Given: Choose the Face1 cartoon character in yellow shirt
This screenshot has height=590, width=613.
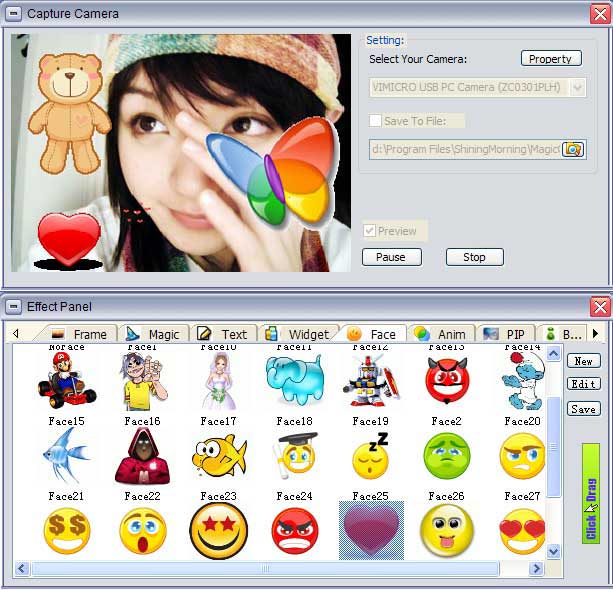Looking at the screenshot, I should tap(143, 381).
